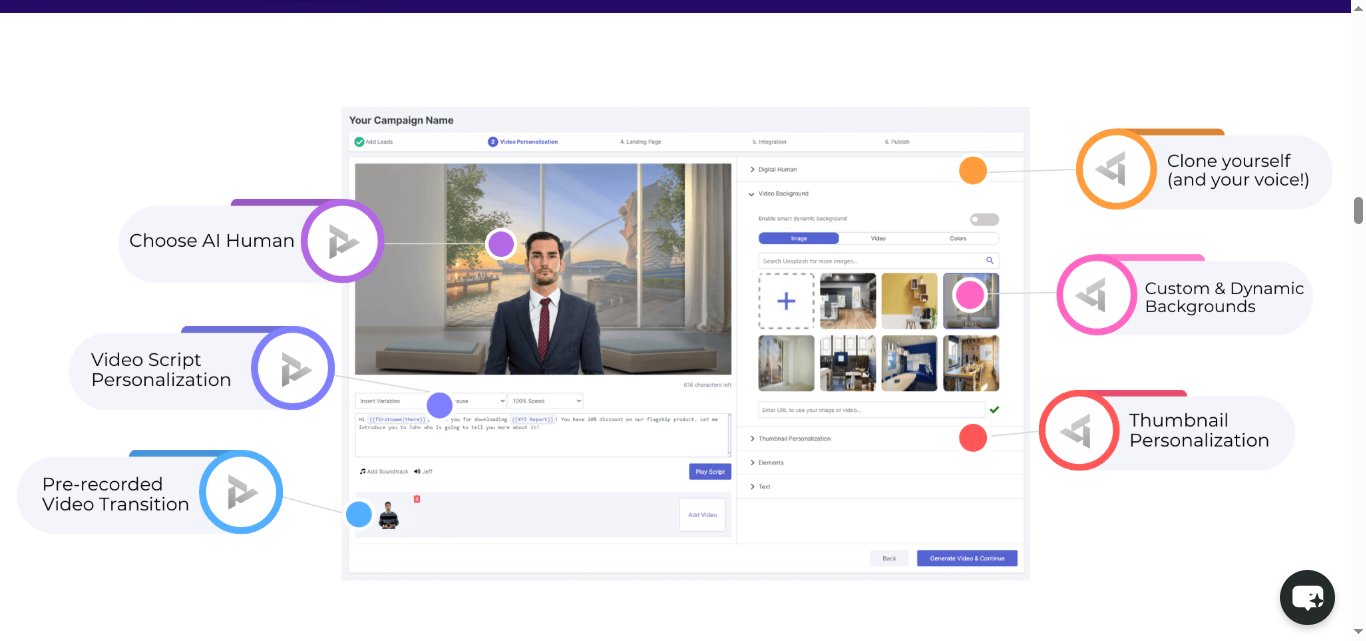This screenshot has height=641, width=1366.
Task: Click the page vertical scrollbar thumb
Action: pyautogui.click(x=1359, y=210)
